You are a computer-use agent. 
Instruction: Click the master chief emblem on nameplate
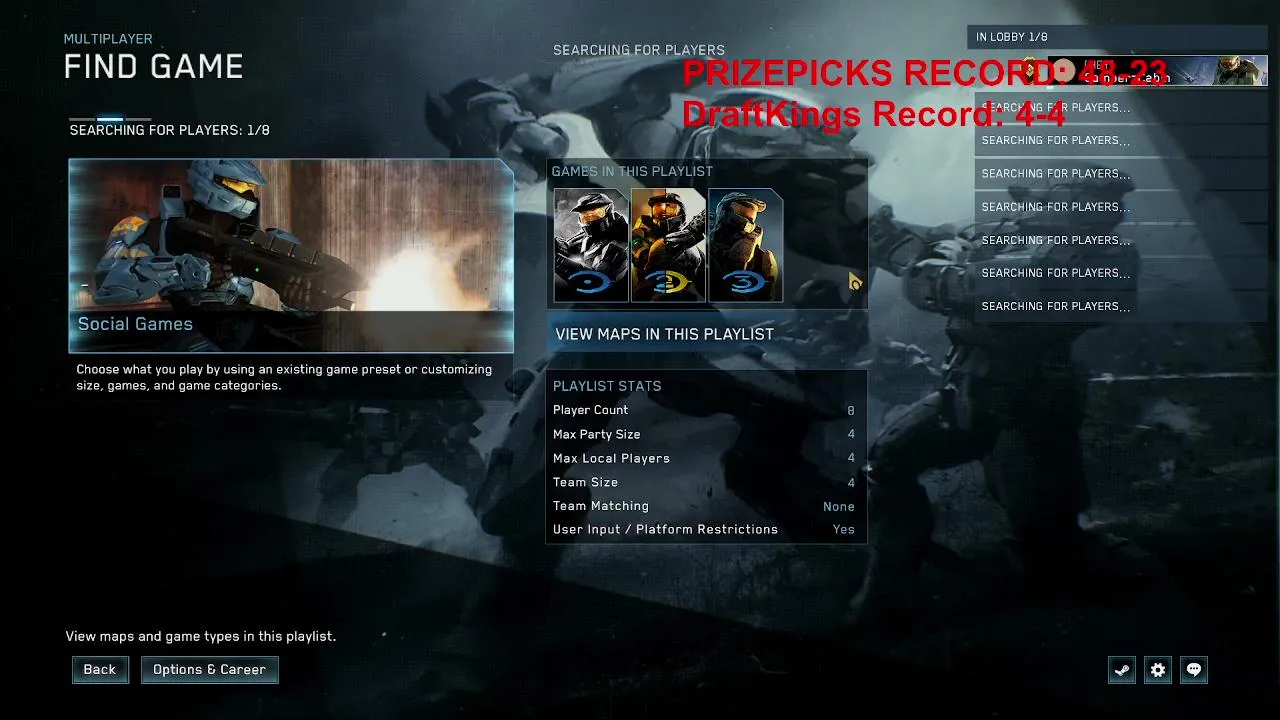tap(1241, 71)
